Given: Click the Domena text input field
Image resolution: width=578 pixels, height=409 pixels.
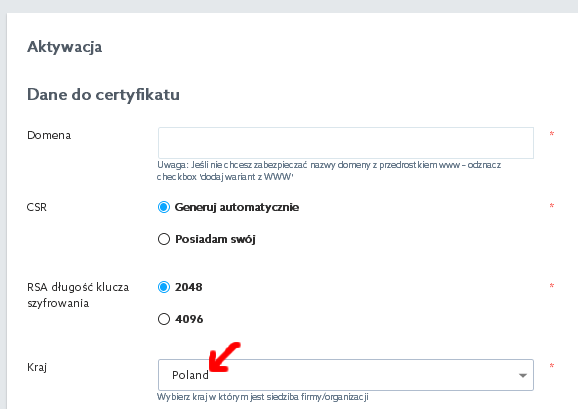Looking at the screenshot, I should (x=346, y=143).
